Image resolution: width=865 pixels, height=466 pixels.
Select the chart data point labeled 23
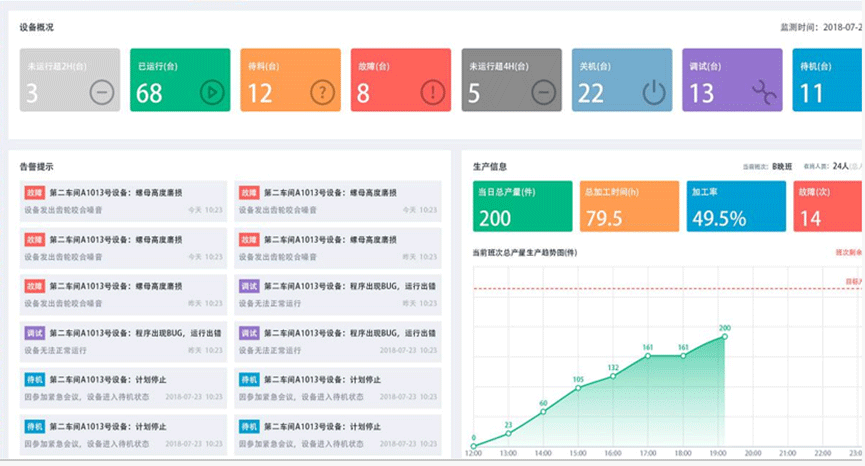508,432
